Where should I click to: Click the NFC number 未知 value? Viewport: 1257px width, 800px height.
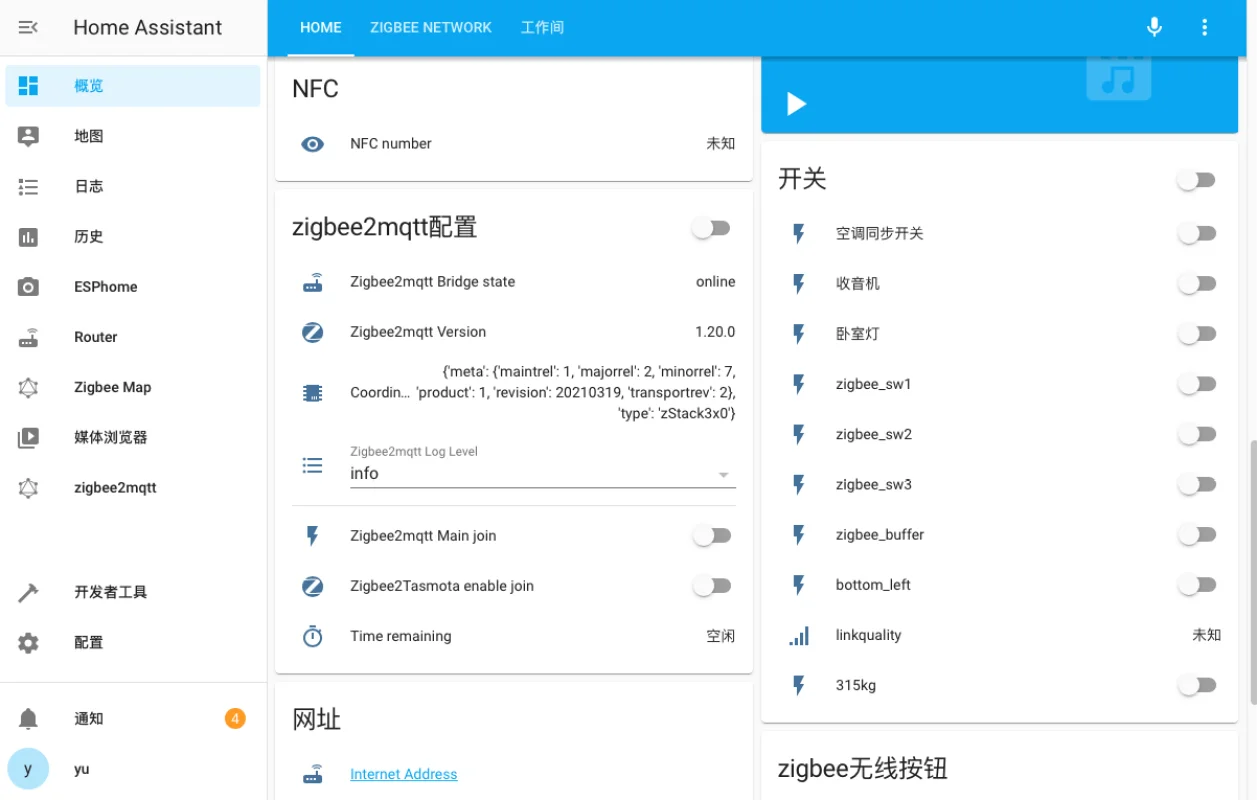tap(721, 144)
